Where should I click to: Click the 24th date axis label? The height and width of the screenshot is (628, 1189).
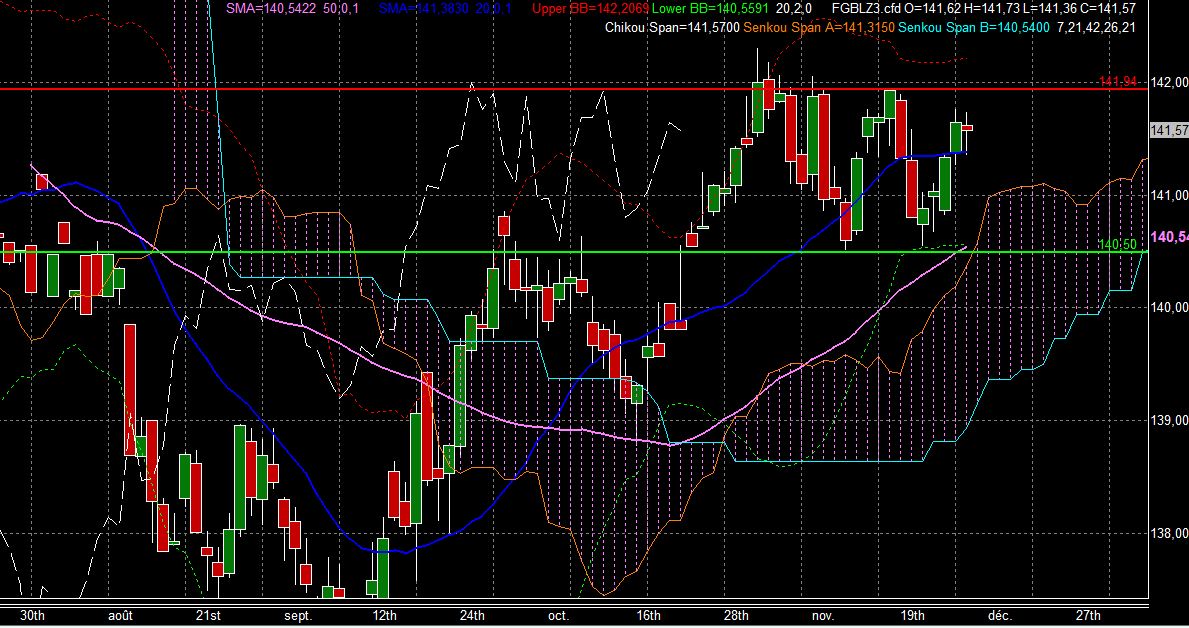472,615
